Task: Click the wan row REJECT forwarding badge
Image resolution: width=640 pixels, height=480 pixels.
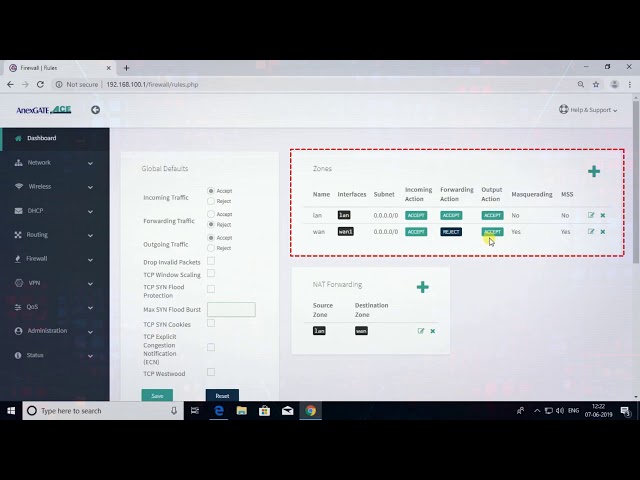Action: (x=451, y=232)
